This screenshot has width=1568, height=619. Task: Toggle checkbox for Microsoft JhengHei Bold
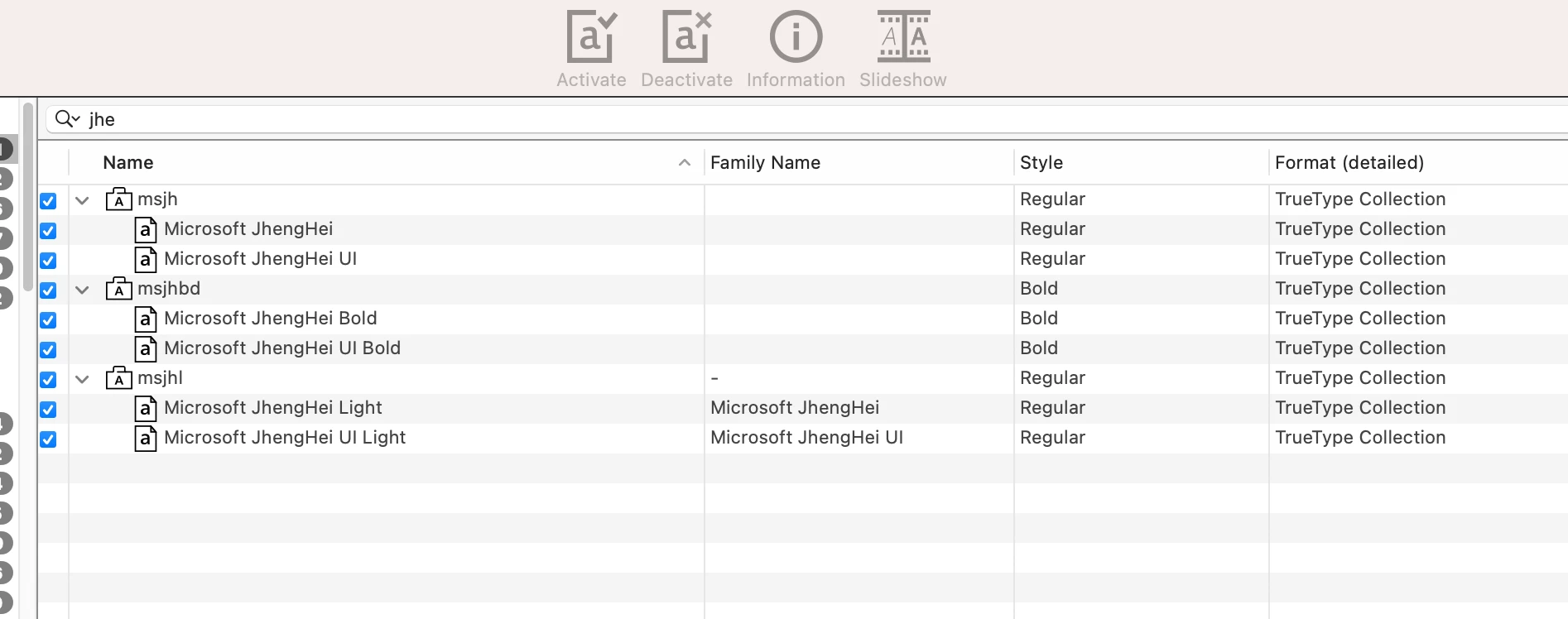pos(48,320)
